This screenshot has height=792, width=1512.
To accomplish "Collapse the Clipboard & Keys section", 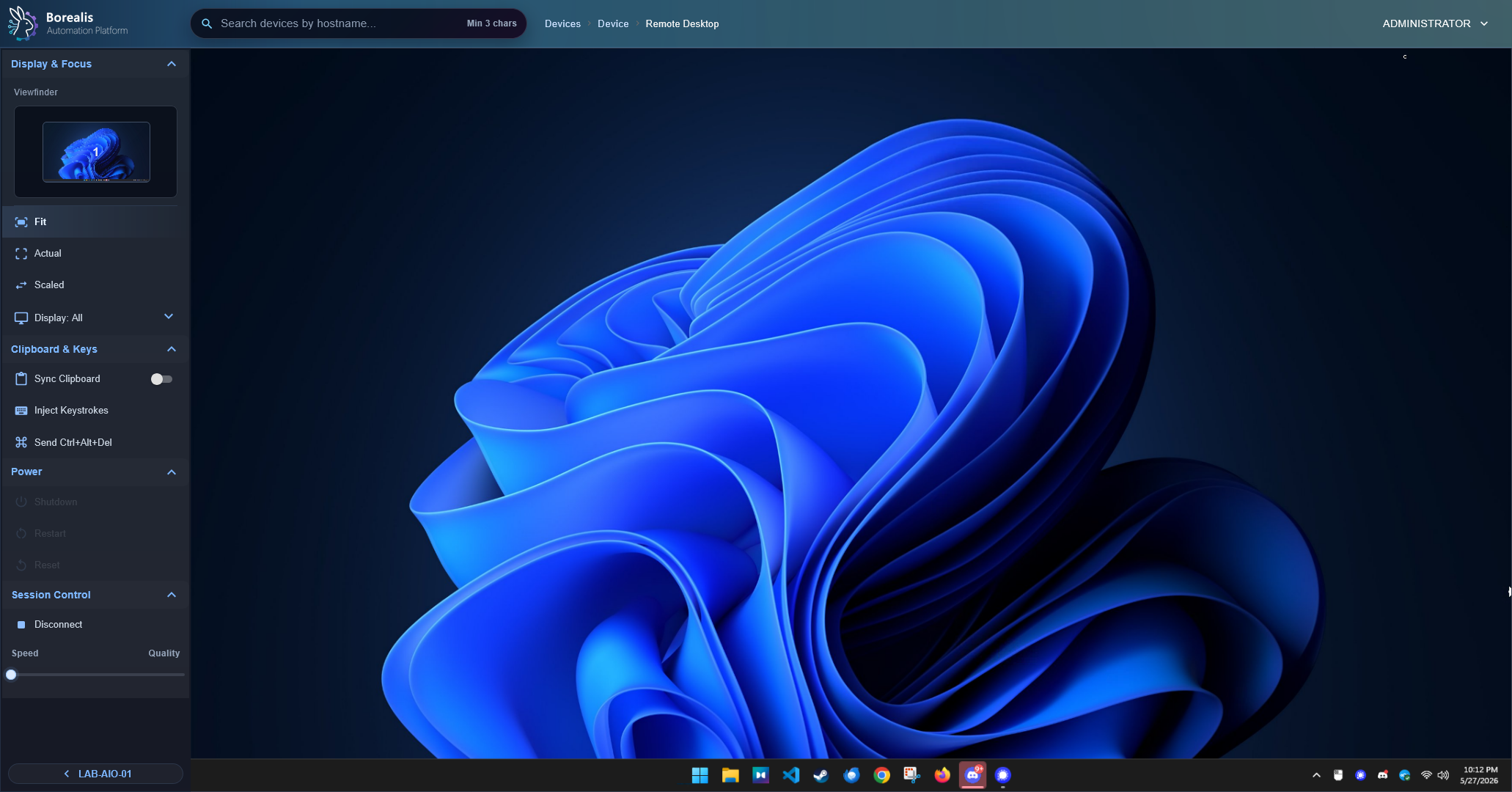I will pyautogui.click(x=172, y=349).
